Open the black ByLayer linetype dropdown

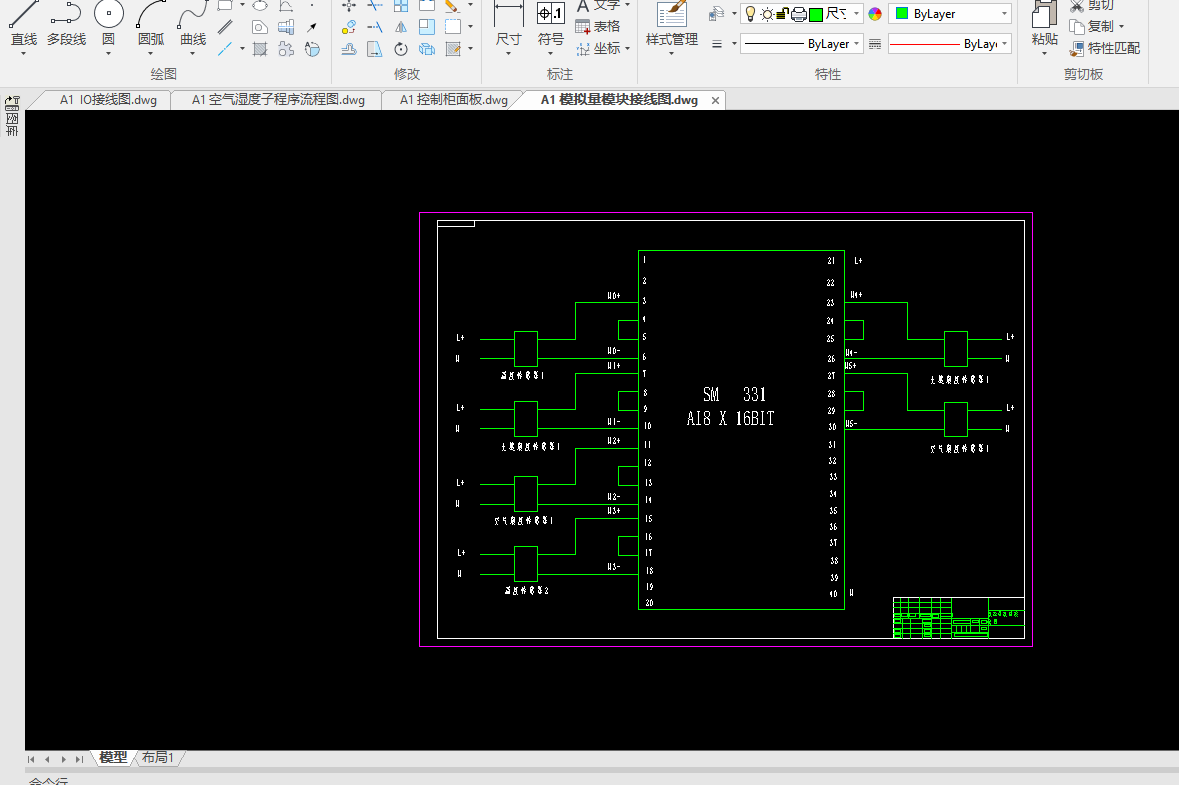pos(802,44)
